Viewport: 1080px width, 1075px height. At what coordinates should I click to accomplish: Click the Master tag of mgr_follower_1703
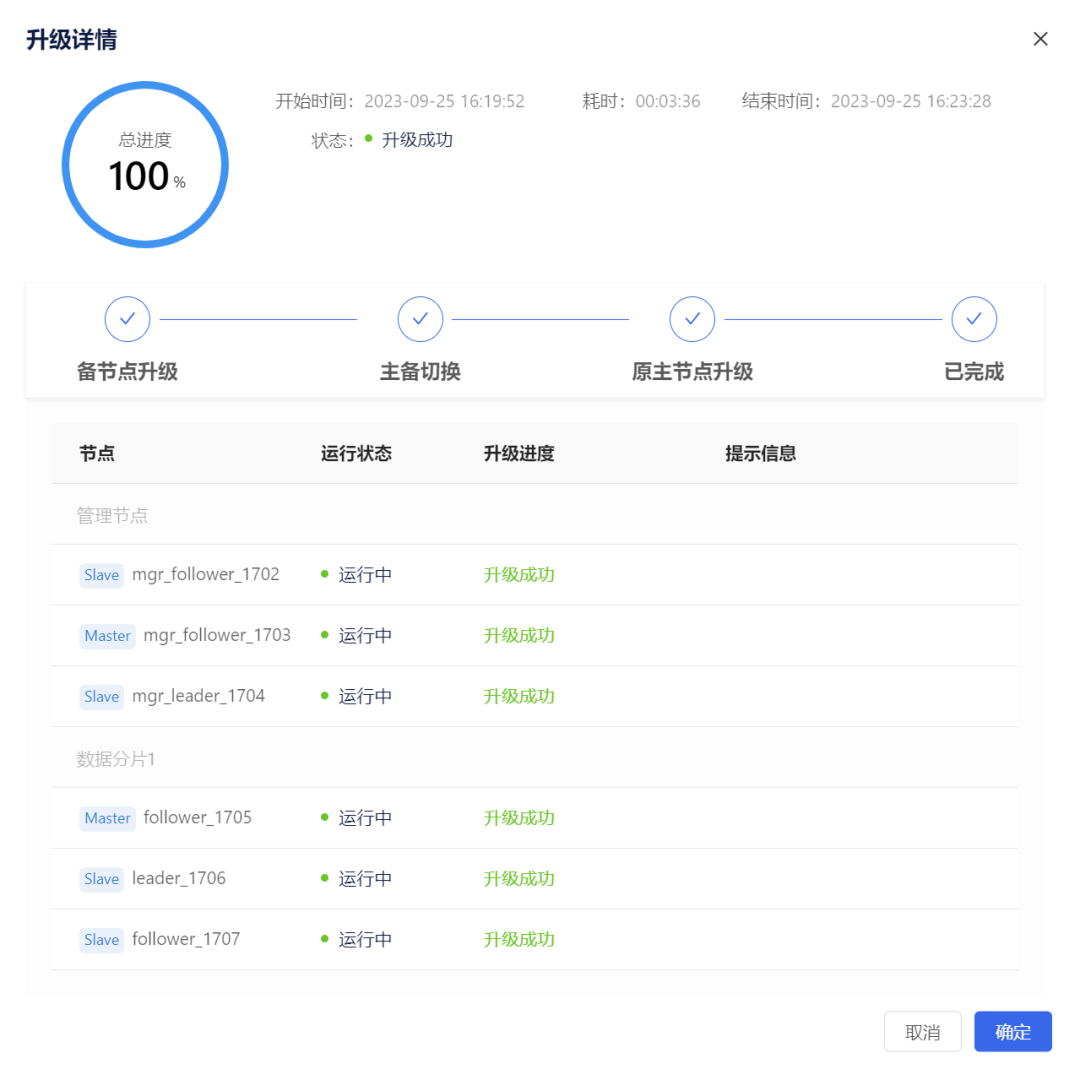pos(107,636)
